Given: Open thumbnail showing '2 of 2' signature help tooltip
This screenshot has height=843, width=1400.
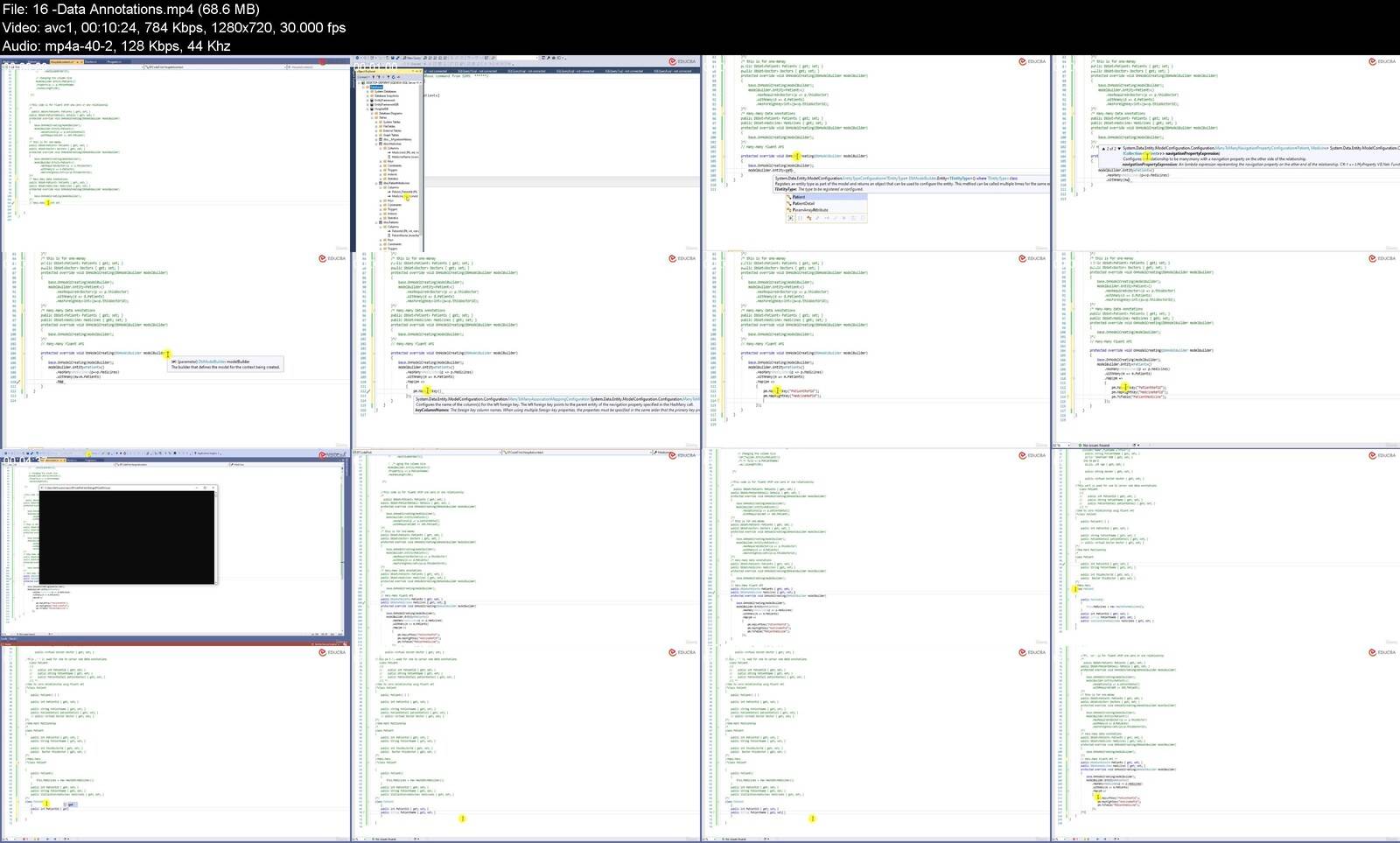Looking at the screenshot, I should tap(1225, 154).
